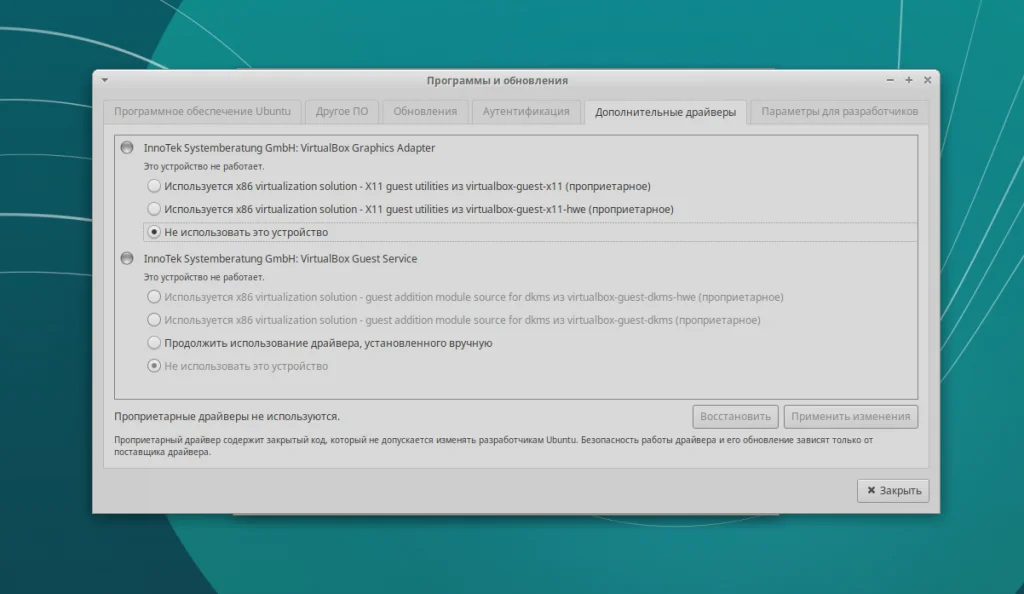Image resolution: width=1024 pixels, height=594 pixels.
Task: Click the Программы и обновления window title
Action: [x=497, y=80]
